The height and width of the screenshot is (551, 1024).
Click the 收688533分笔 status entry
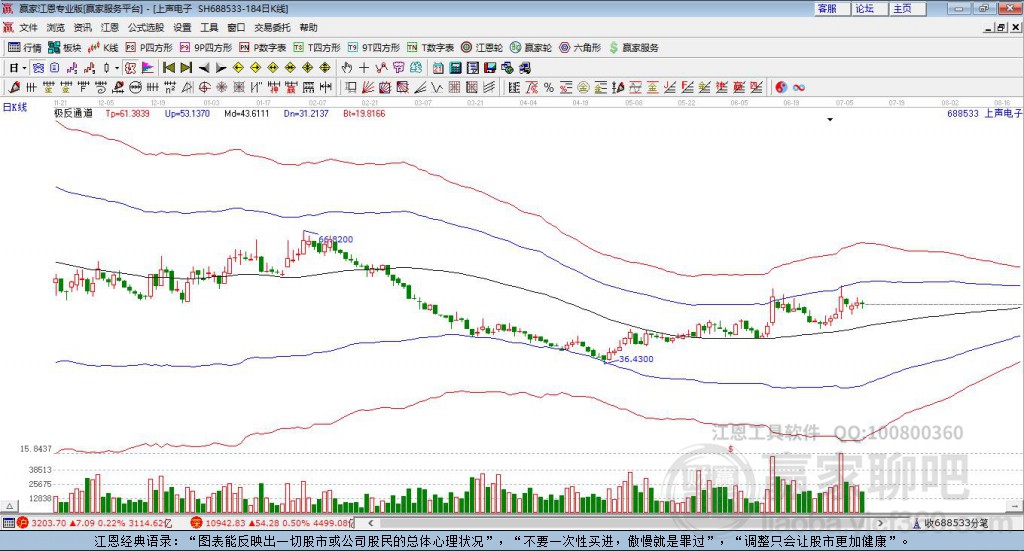[951, 523]
